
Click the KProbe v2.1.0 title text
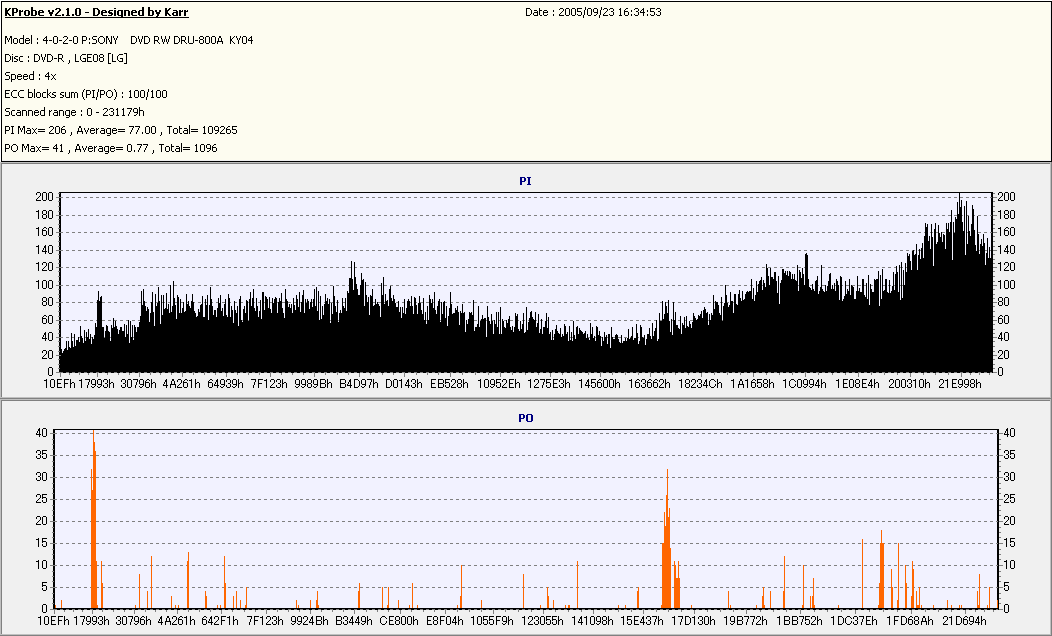[96, 12]
